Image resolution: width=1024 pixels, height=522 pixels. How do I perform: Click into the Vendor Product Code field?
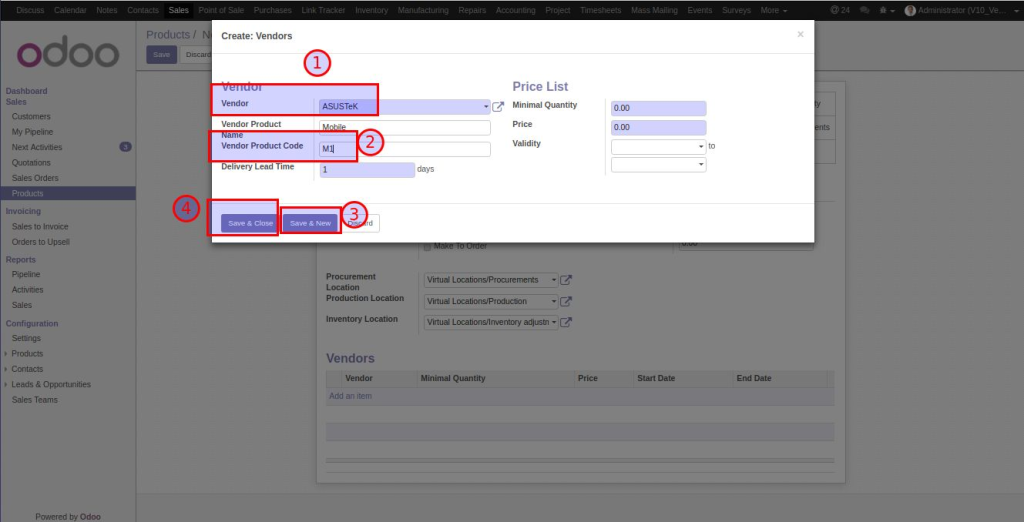click(x=405, y=149)
